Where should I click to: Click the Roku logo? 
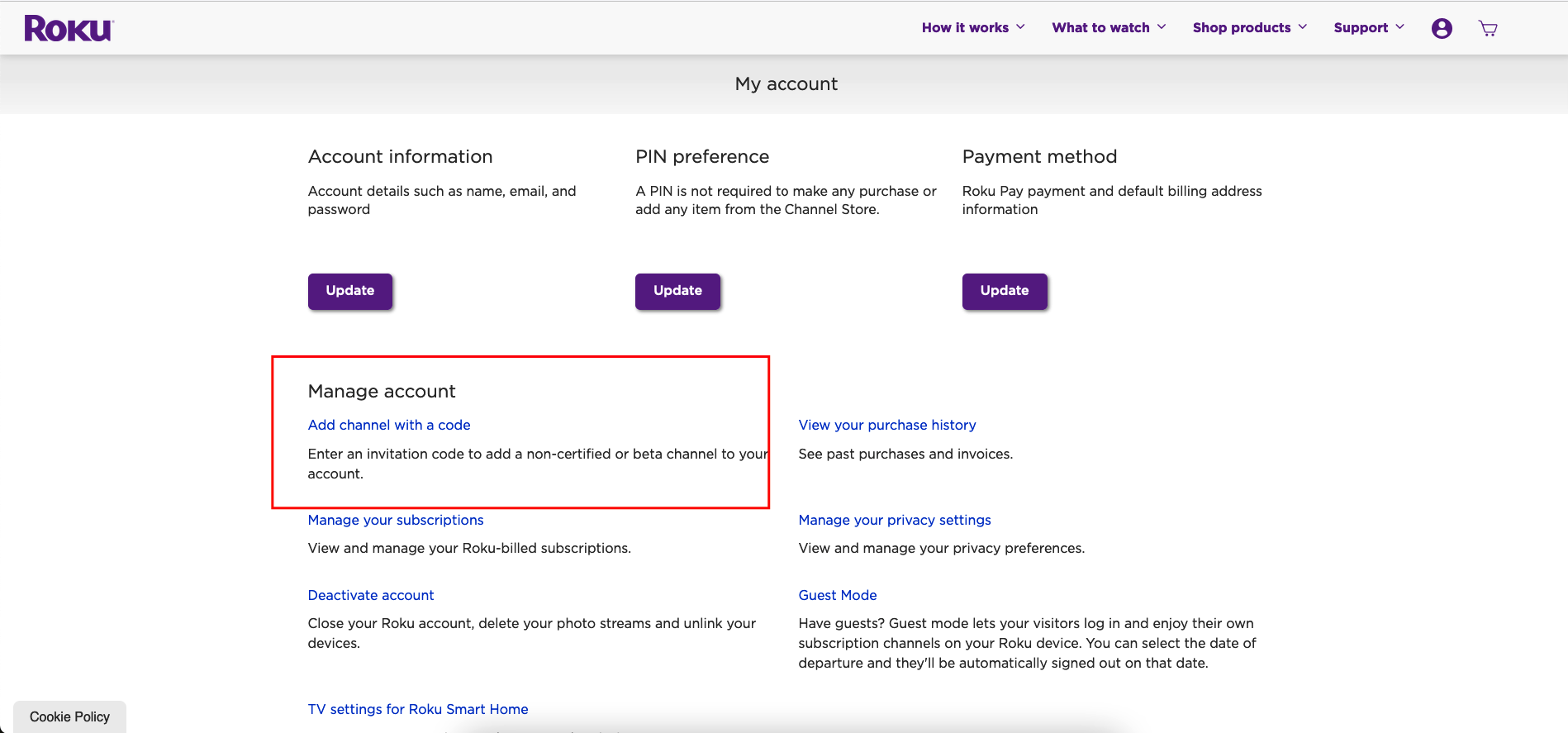click(69, 29)
